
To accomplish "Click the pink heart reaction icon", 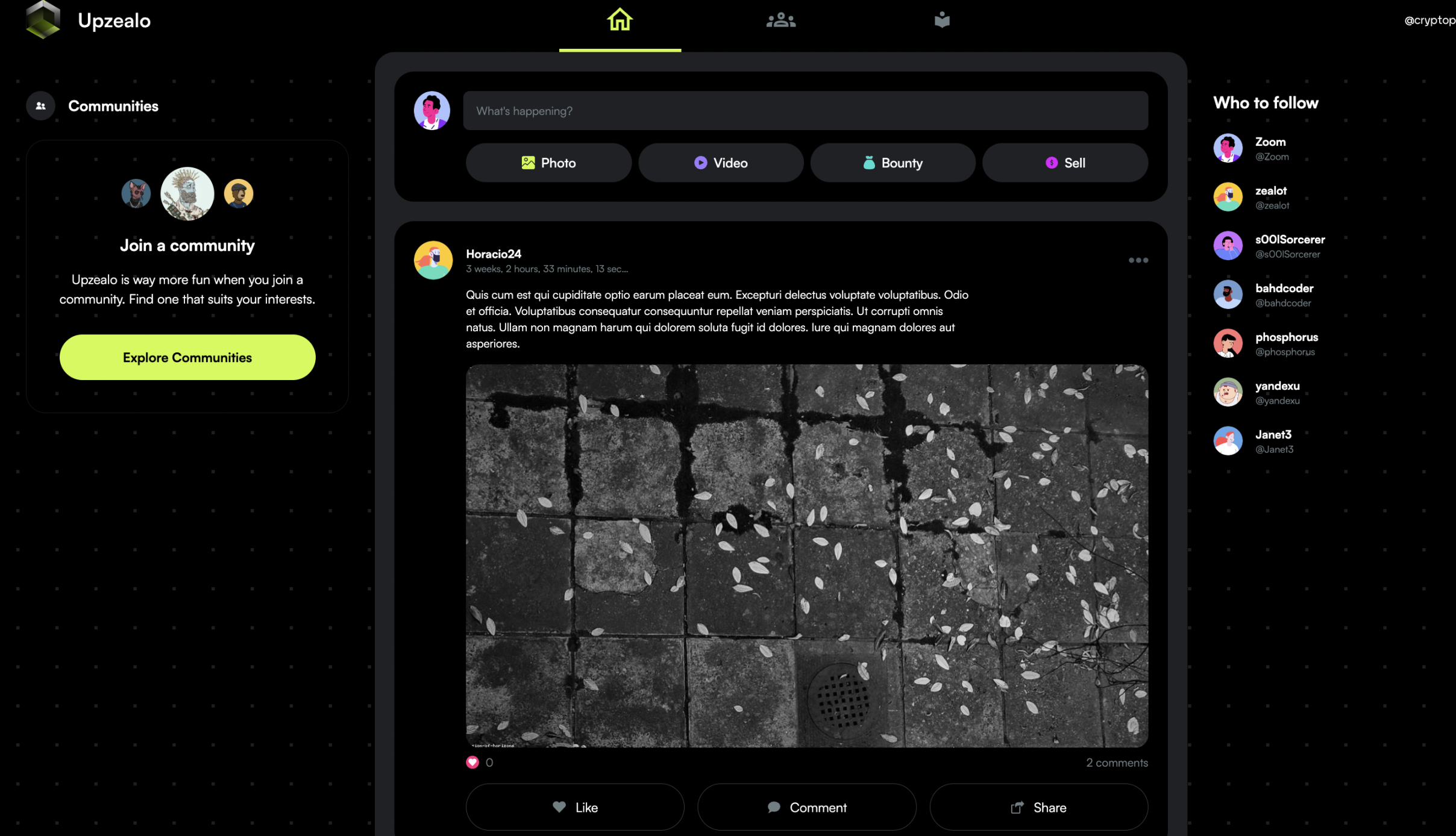I will pos(472,763).
